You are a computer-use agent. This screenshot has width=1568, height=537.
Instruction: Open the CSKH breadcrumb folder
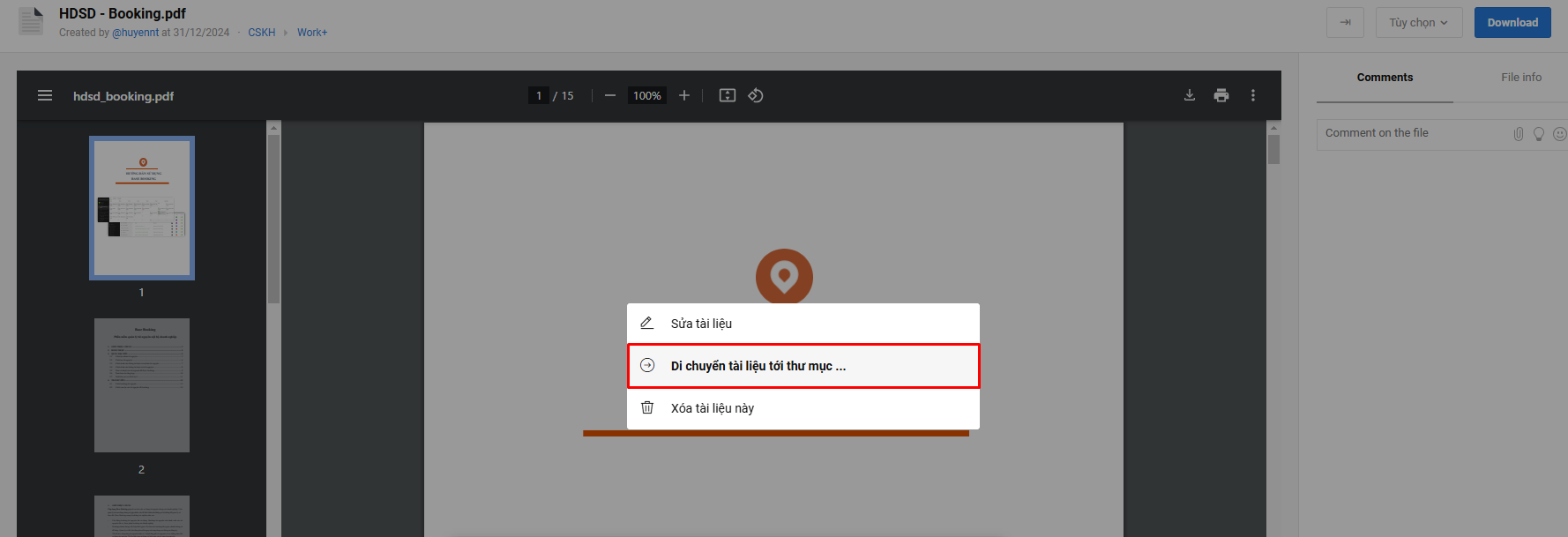(262, 33)
